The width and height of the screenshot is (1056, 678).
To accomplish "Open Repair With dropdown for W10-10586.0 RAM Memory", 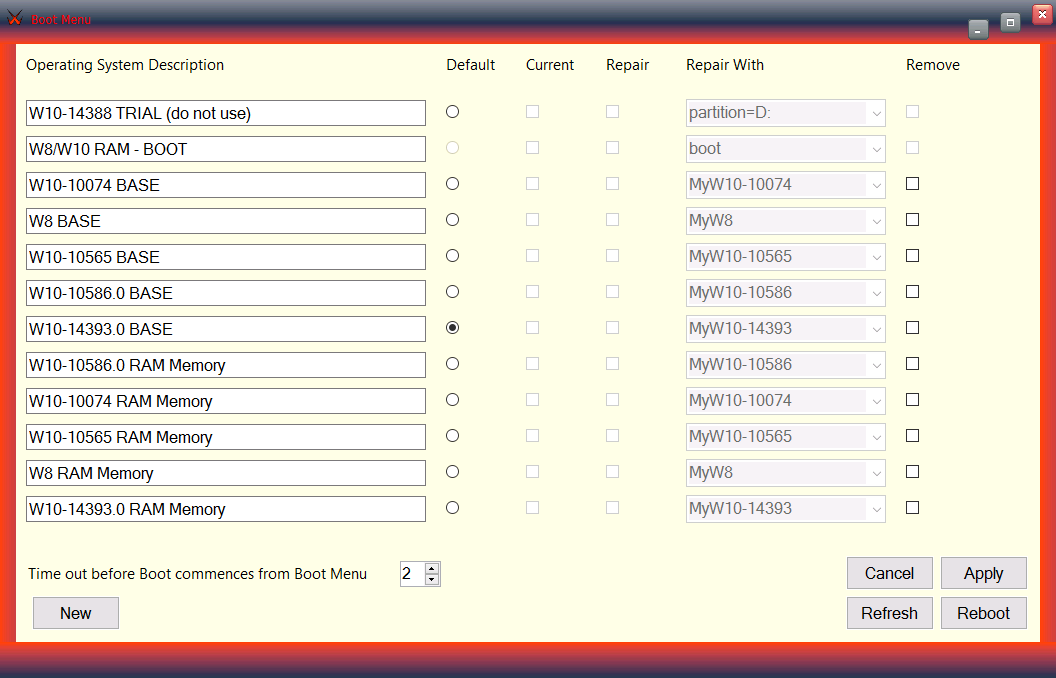I will [x=785, y=365].
